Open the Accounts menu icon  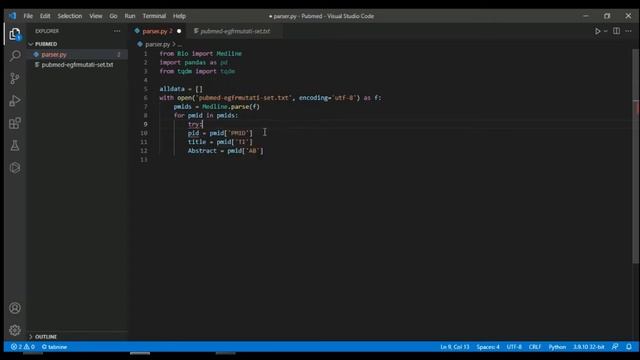15,308
